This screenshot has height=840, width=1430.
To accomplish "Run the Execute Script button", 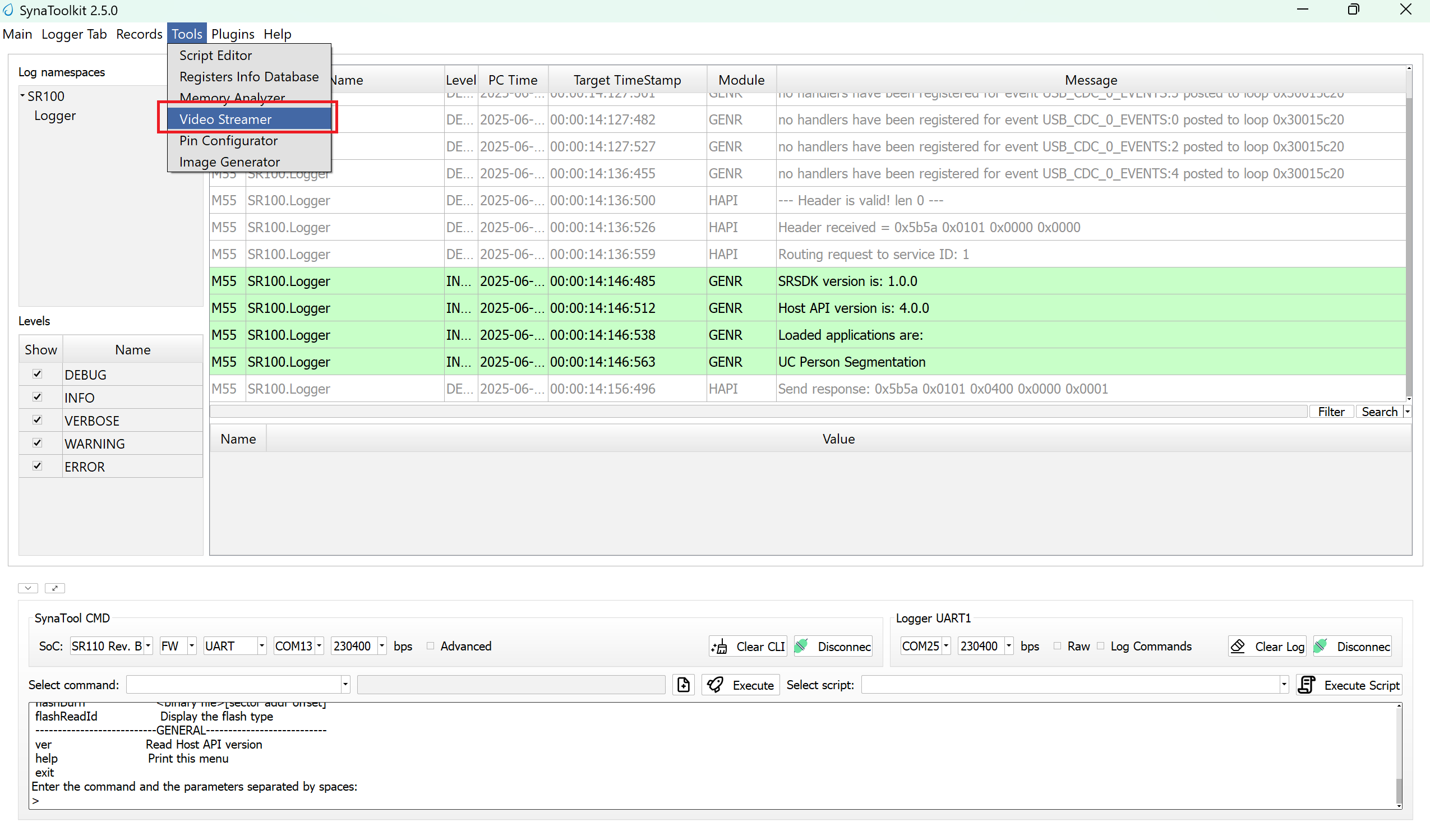I will [1349, 685].
